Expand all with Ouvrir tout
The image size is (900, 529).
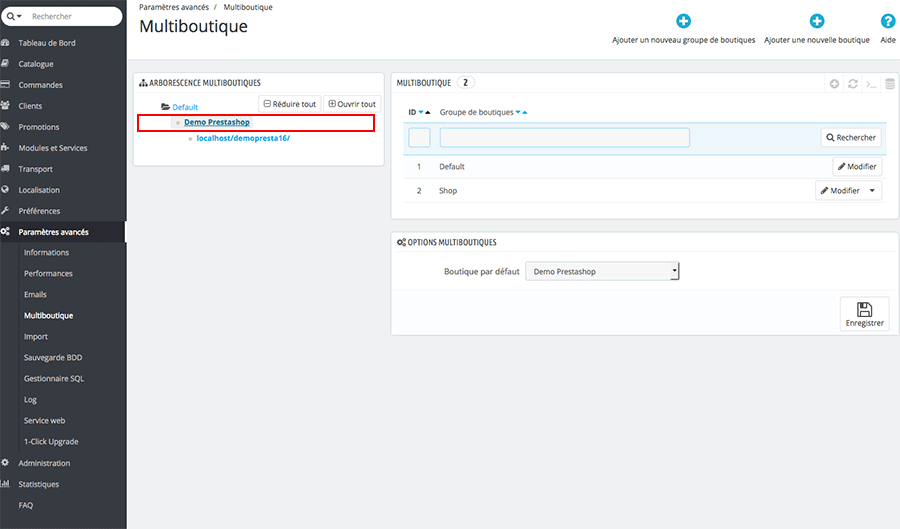pyautogui.click(x=352, y=104)
